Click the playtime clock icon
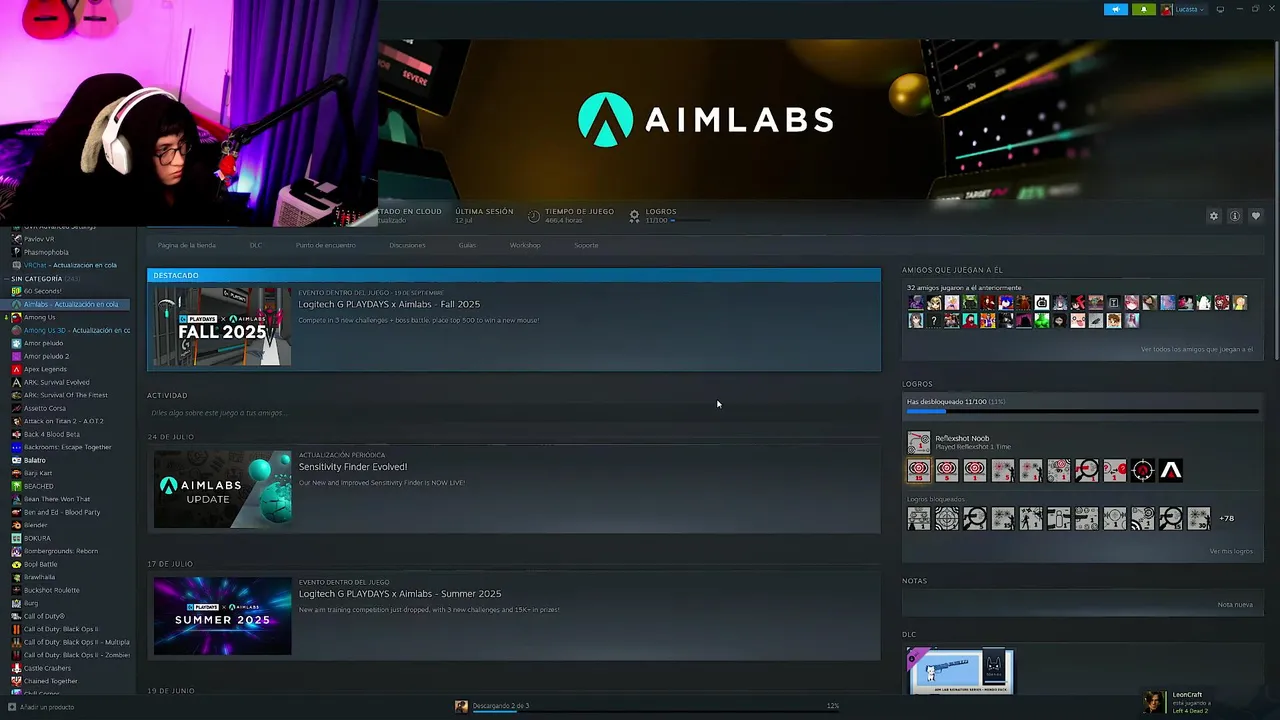Screen dimensions: 1280x720 [x=534, y=216]
